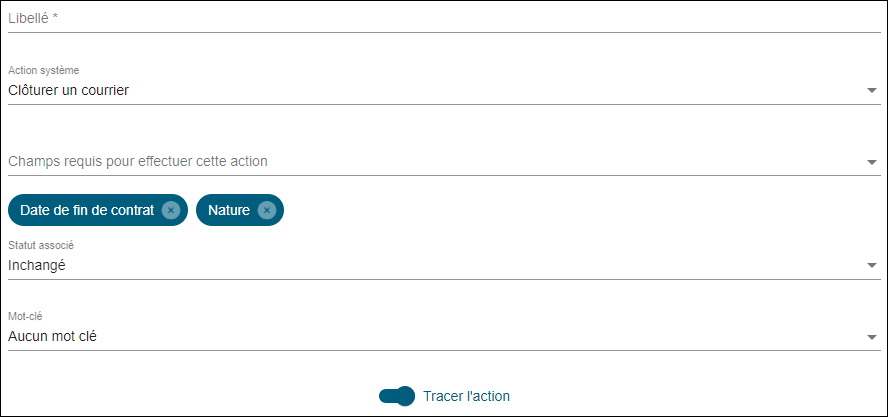Click the "Tracer l'action" label text
This screenshot has height=417, width=888.
point(466,396)
